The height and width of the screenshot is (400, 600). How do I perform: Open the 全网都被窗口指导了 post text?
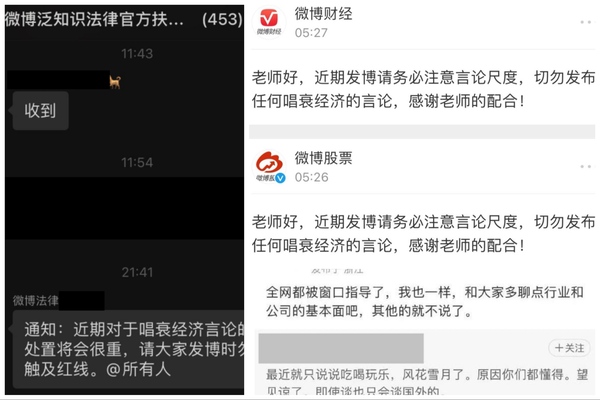click(x=424, y=302)
